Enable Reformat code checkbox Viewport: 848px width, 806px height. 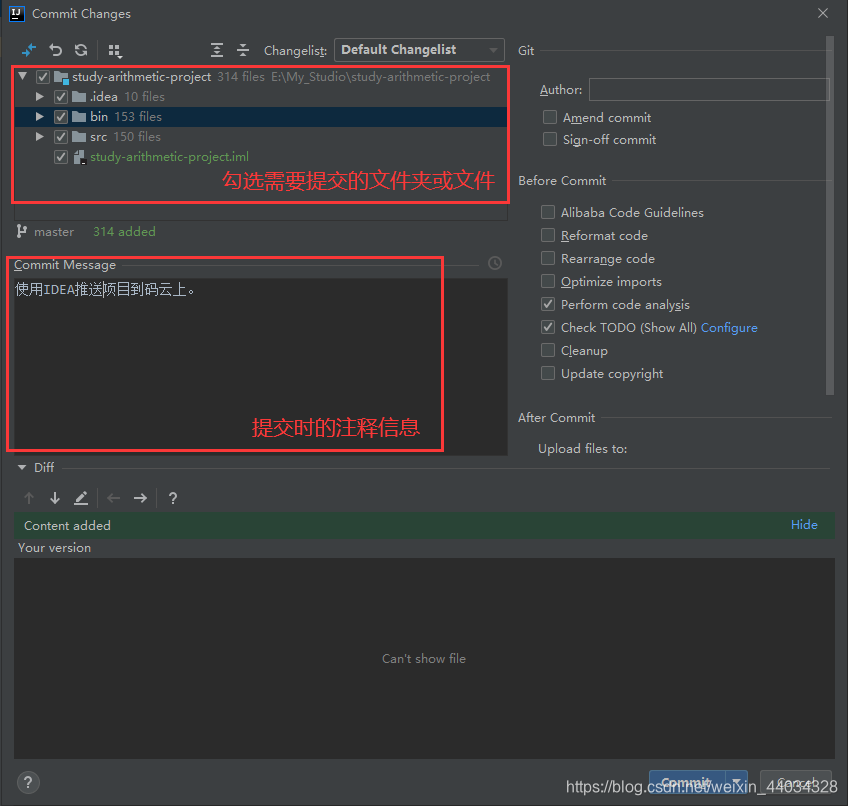pos(548,235)
